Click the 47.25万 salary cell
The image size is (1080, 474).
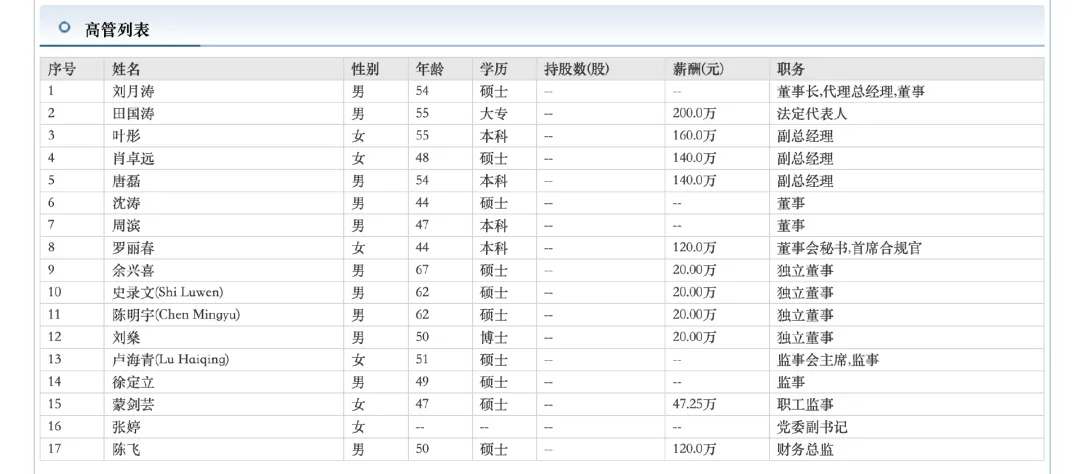(695, 404)
